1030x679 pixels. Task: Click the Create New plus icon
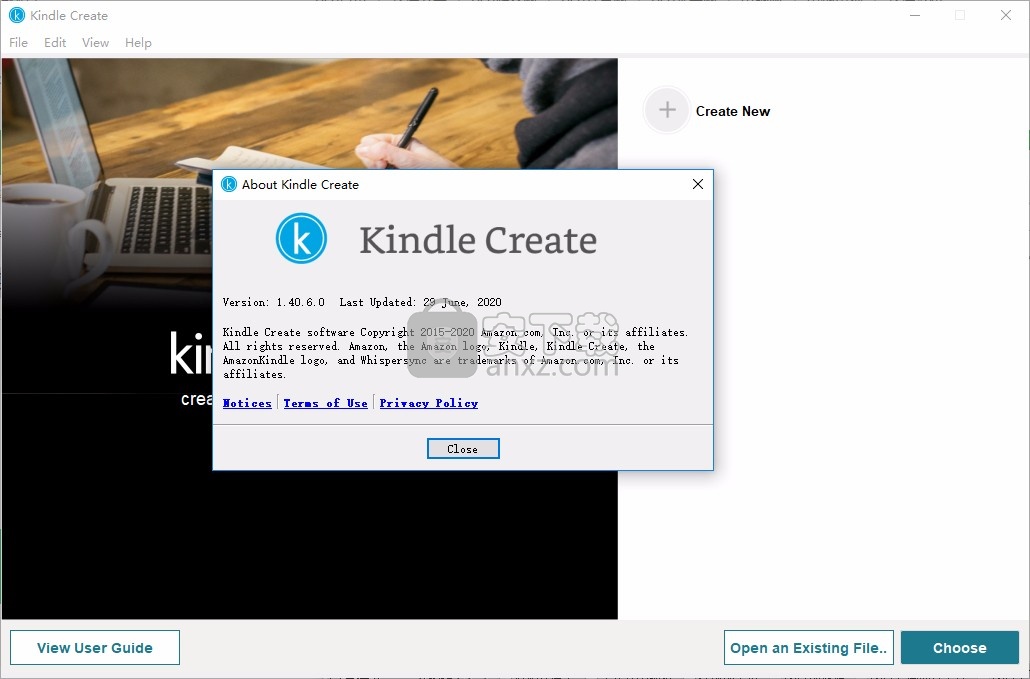point(667,110)
